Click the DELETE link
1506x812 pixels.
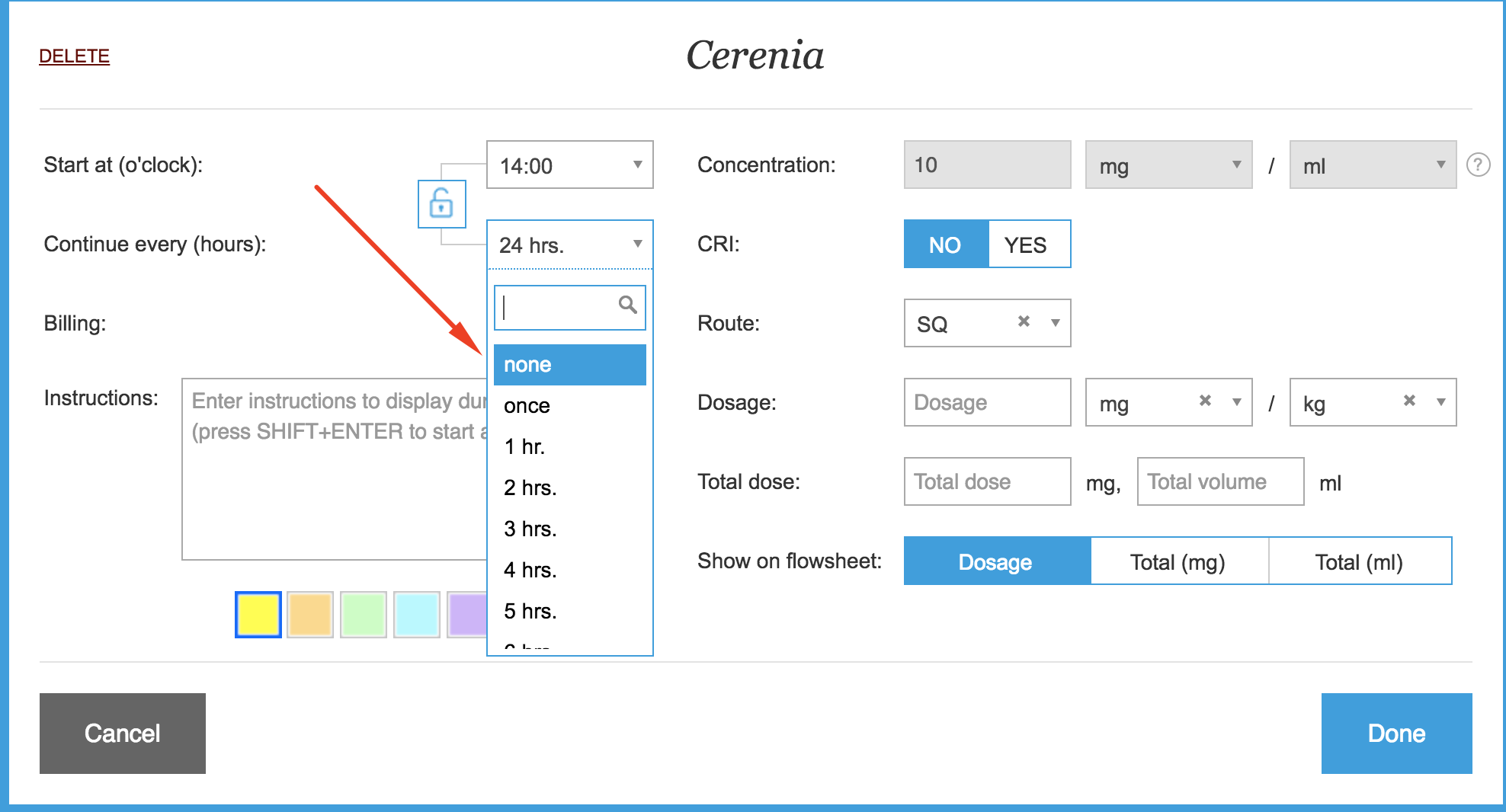point(74,56)
